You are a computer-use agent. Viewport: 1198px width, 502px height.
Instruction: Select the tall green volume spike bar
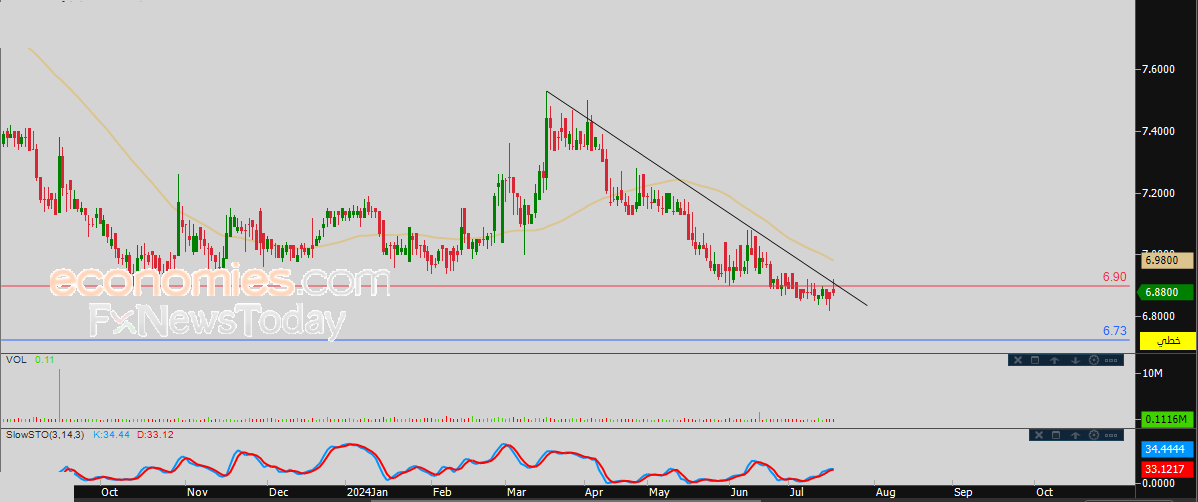60,394
